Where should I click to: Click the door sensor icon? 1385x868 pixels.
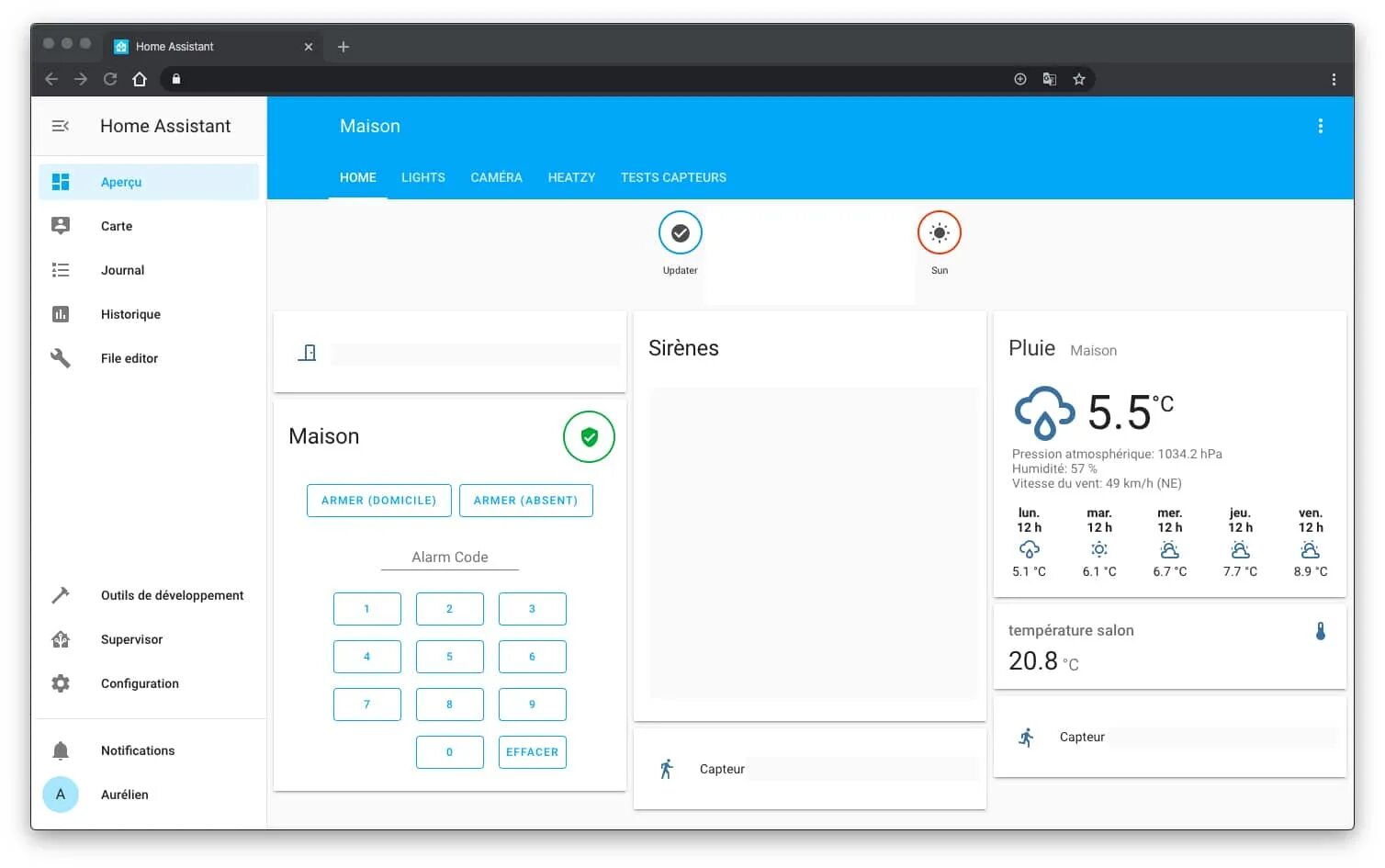[308, 353]
